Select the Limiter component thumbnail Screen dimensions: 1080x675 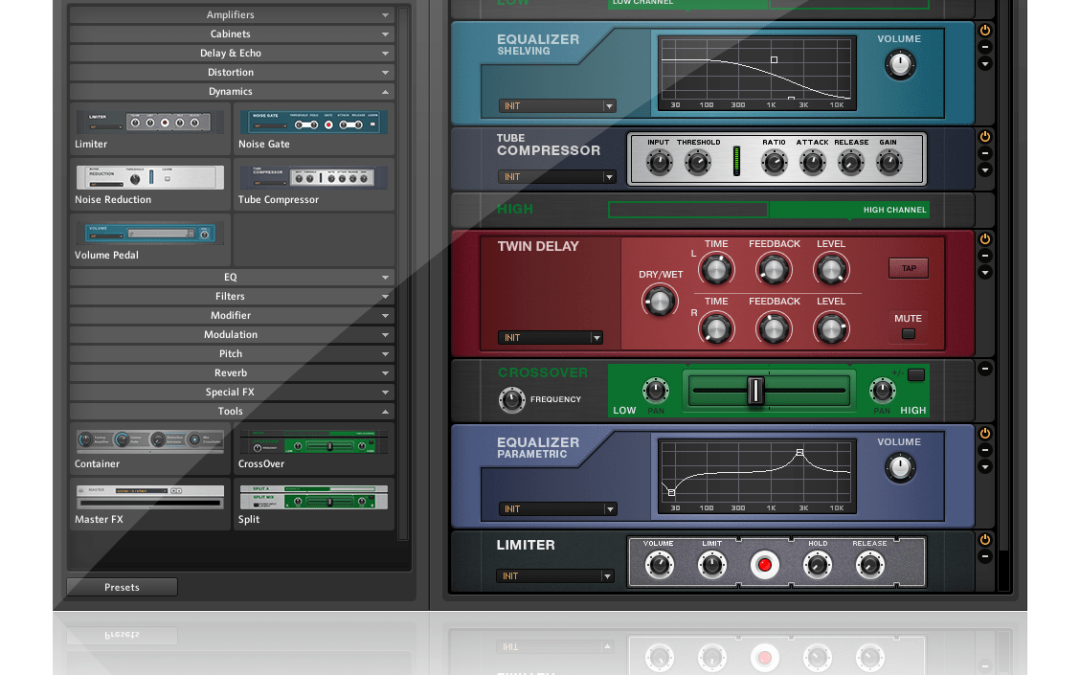click(x=149, y=123)
